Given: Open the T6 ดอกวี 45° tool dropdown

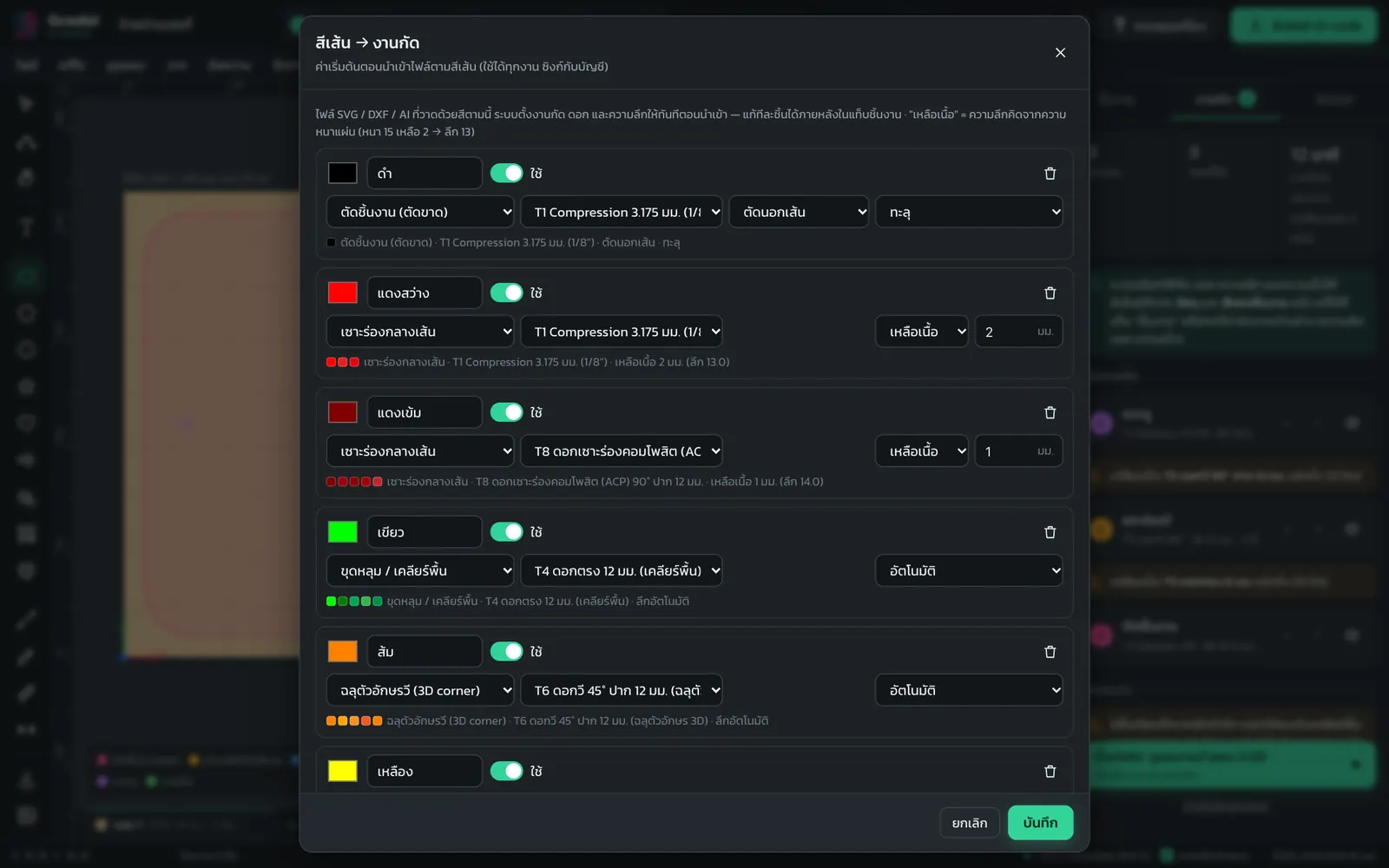Looking at the screenshot, I should click(622, 691).
